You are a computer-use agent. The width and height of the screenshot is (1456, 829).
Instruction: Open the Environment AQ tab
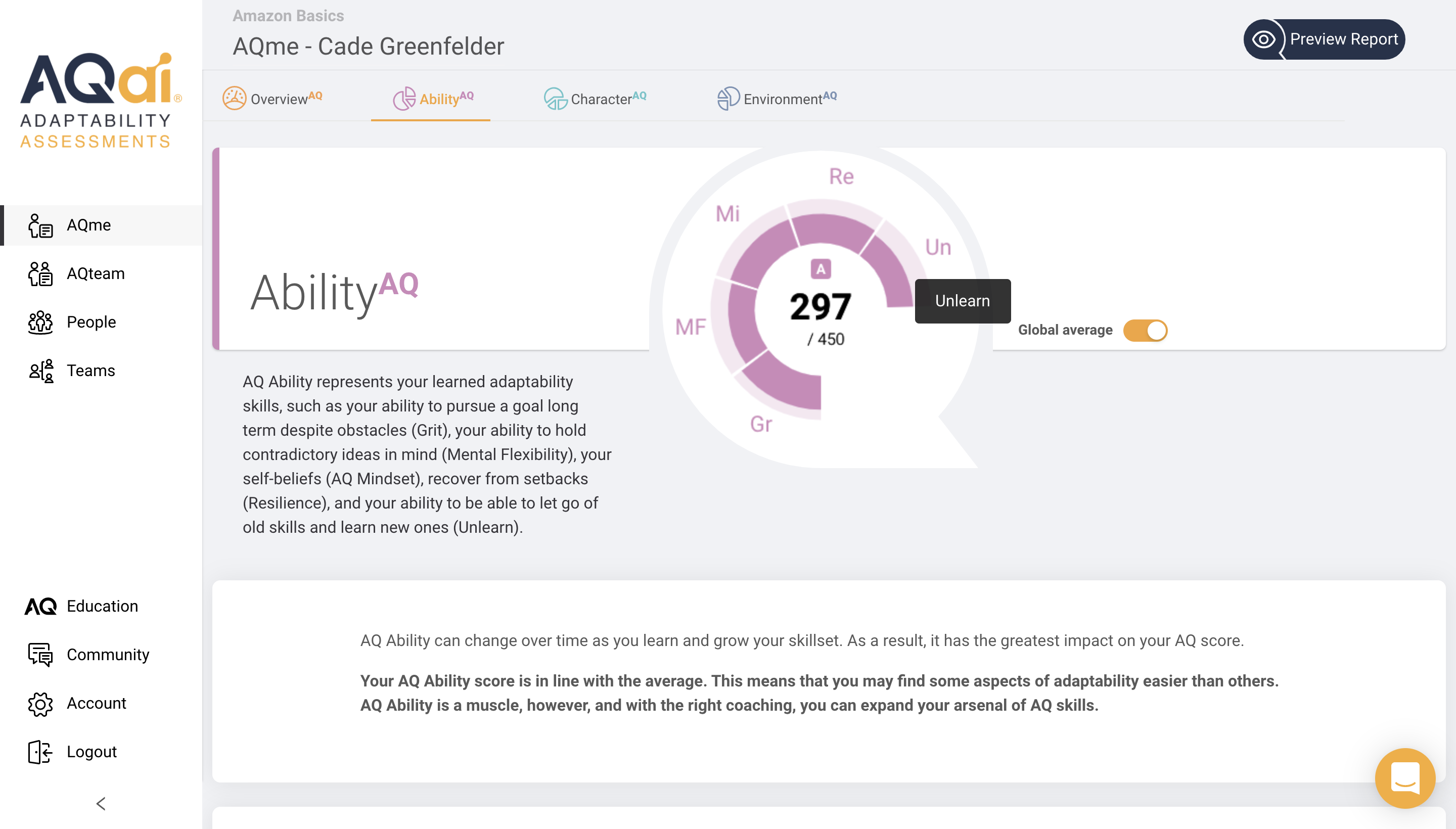pyautogui.click(x=777, y=99)
